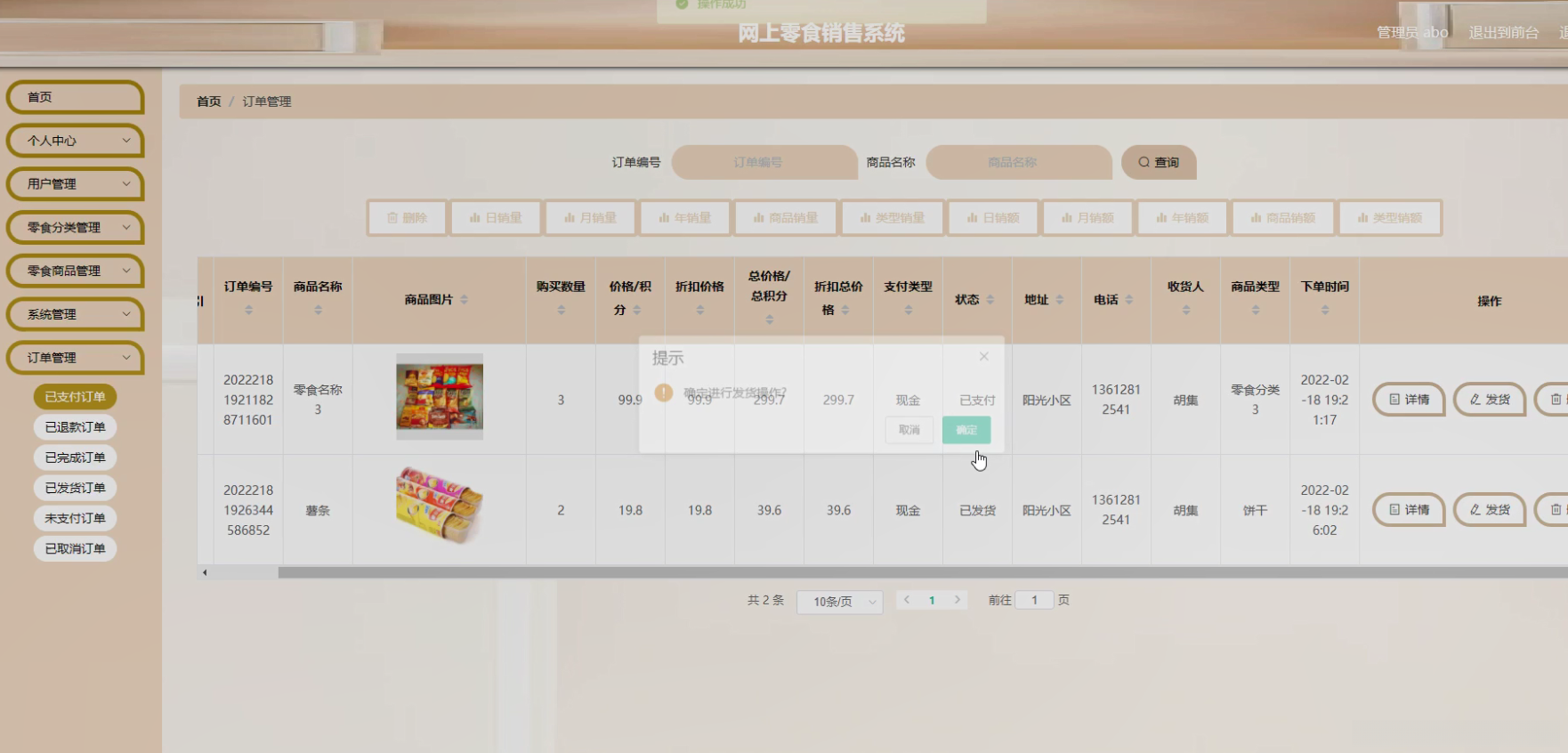Click the 查询 search button
1568x753 pixels.
coord(1159,162)
